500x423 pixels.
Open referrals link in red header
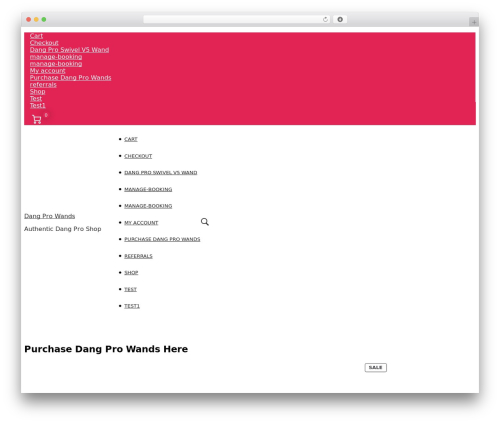click(x=43, y=85)
